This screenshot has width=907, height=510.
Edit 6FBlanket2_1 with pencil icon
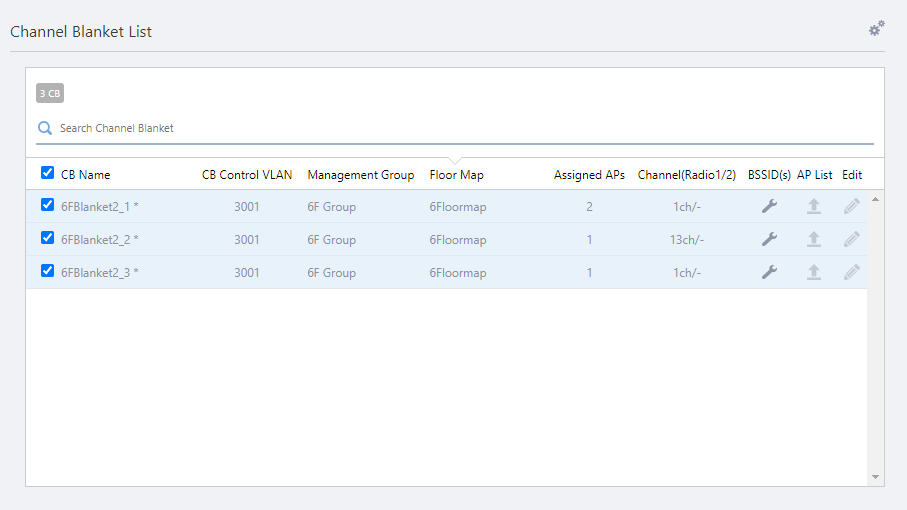tap(851, 206)
